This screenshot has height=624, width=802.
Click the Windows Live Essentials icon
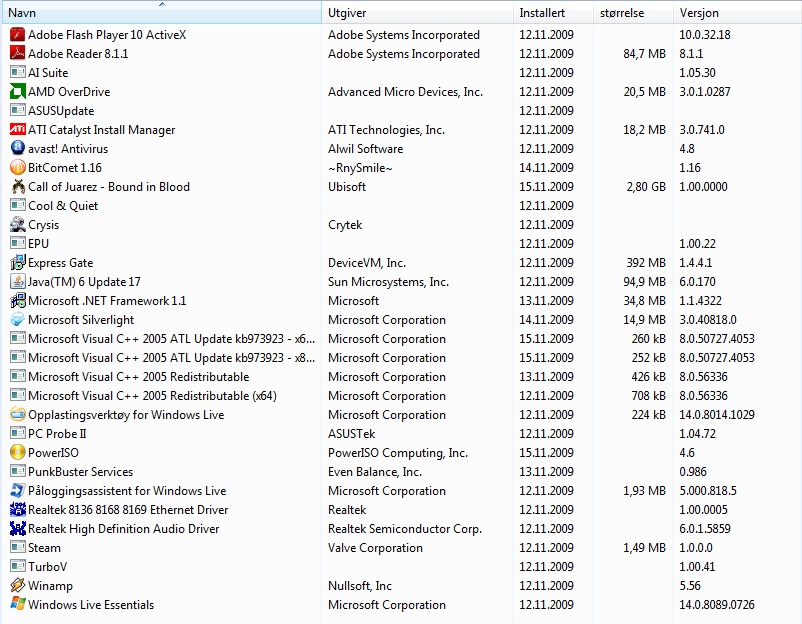[17, 605]
